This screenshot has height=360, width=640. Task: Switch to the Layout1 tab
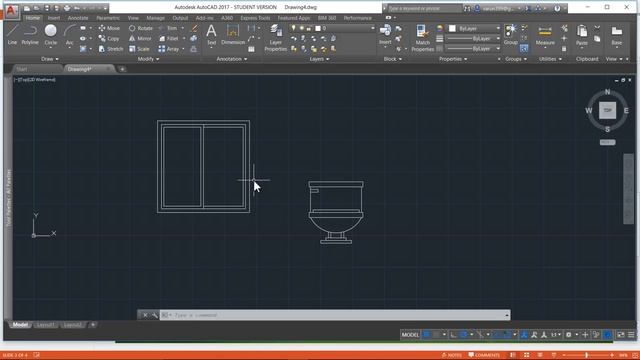(x=45, y=325)
